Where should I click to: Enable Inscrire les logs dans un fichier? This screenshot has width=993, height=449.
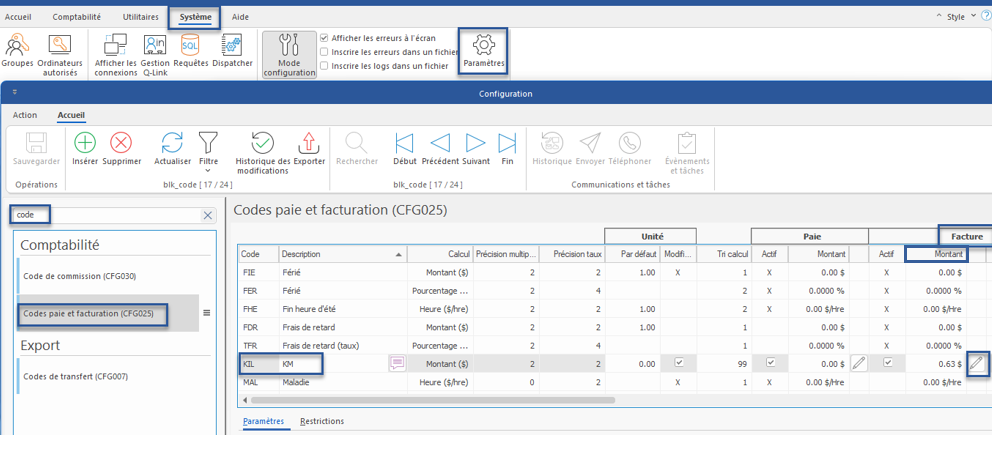coord(324,66)
